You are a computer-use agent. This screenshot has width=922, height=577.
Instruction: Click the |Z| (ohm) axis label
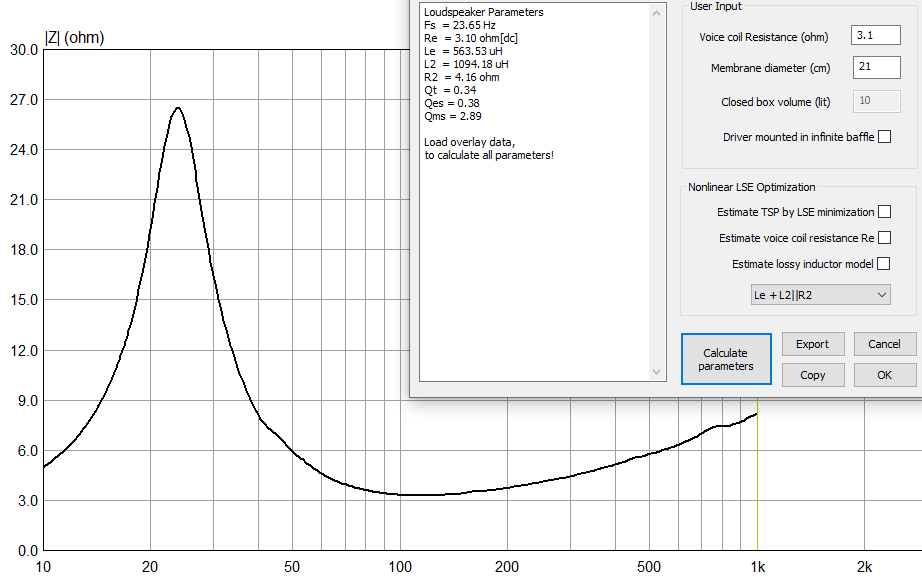point(75,38)
